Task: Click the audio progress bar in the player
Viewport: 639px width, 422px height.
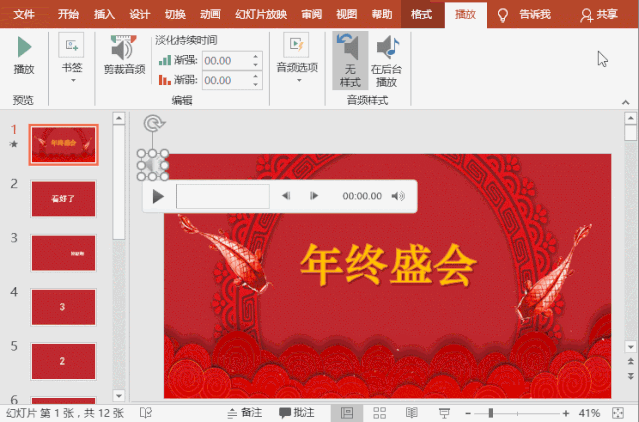Action: coord(222,196)
